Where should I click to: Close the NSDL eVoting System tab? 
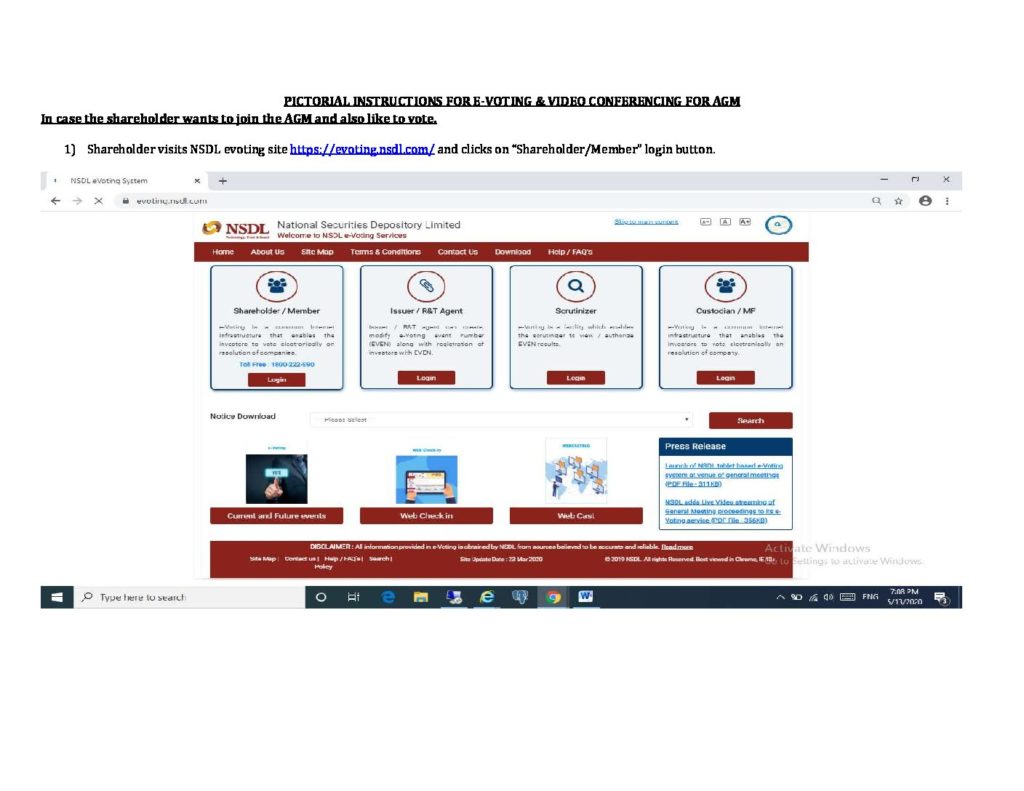point(197,181)
